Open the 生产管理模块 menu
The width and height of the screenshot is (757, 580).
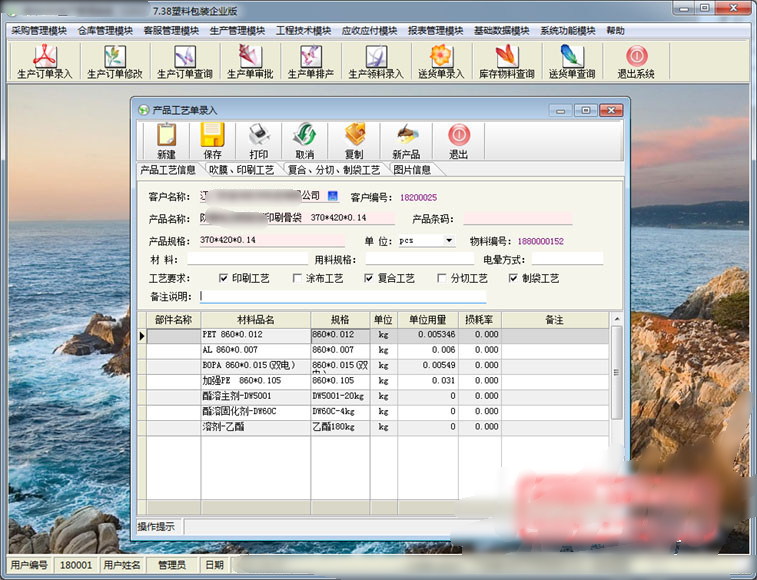pos(237,31)
